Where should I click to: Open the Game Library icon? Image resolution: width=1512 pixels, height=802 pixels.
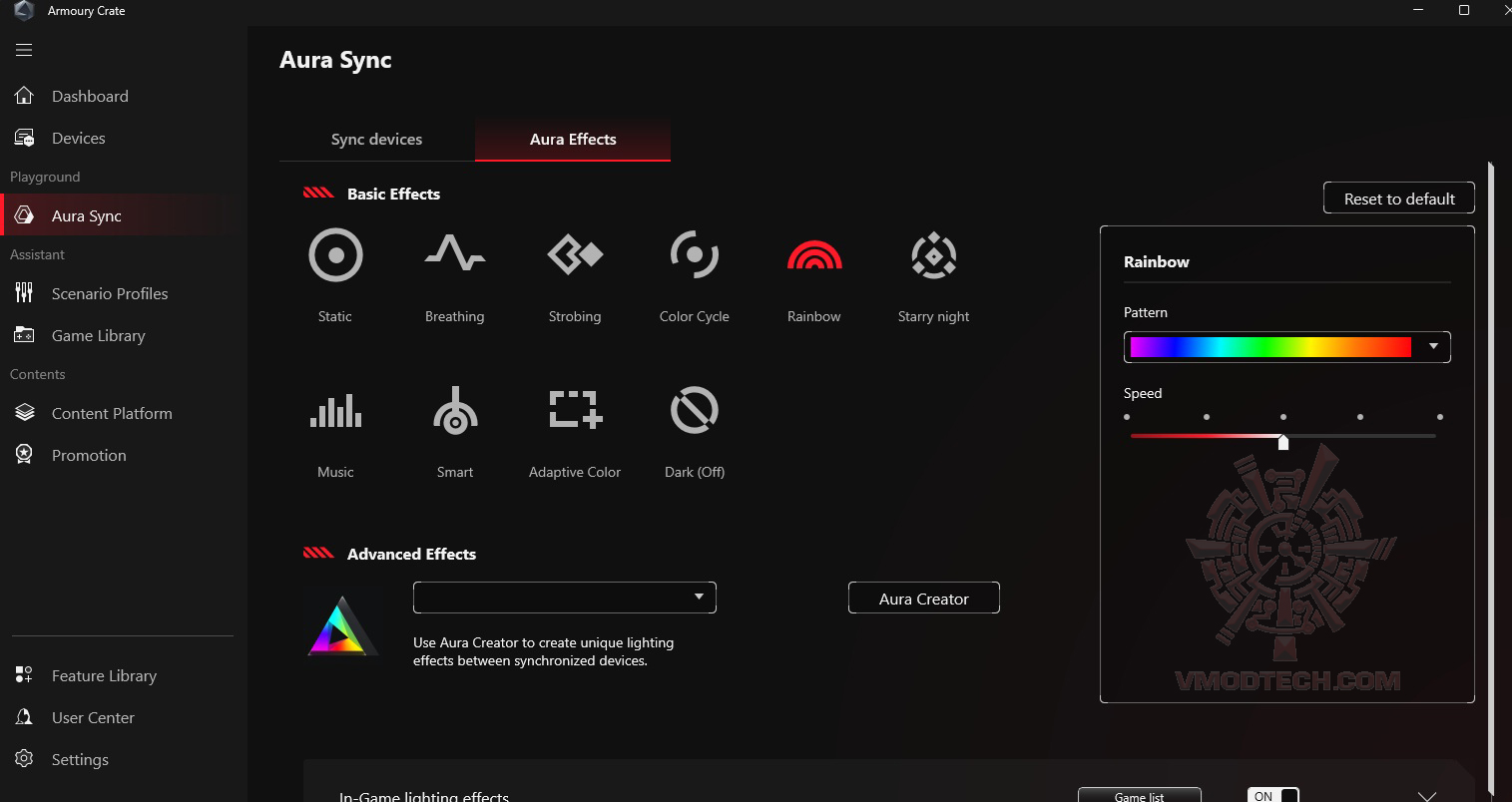click(24, 335)
